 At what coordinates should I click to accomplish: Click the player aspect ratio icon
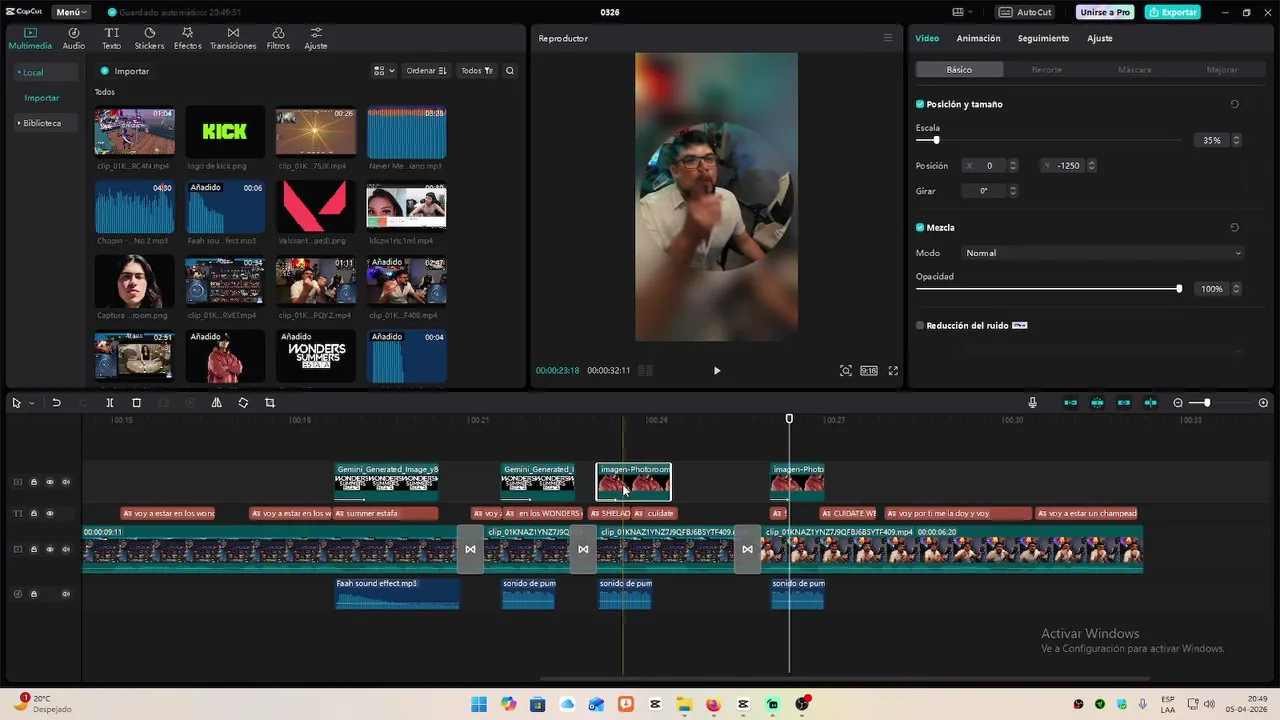click(869, 371)
